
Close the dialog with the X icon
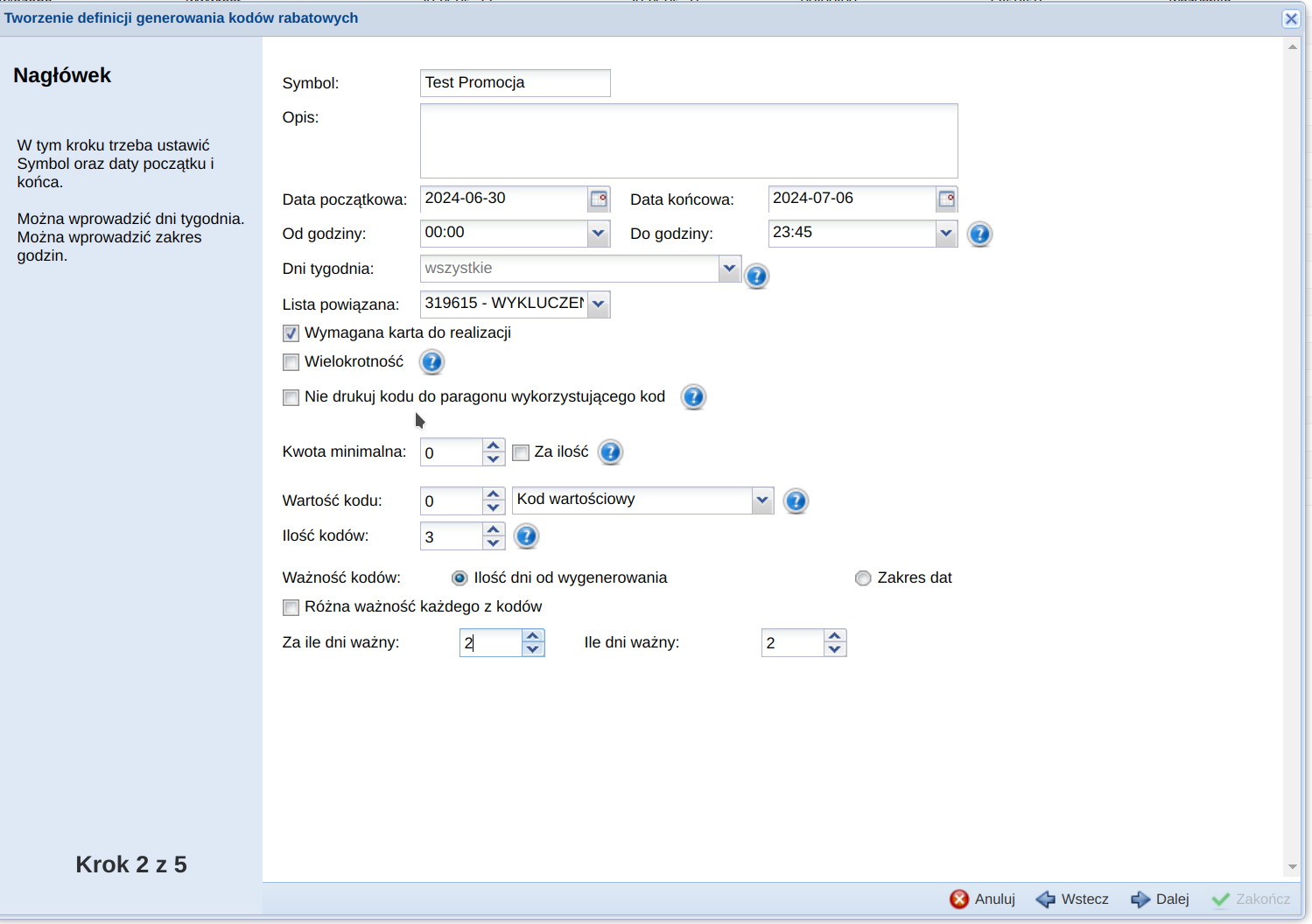(1291, 18)
